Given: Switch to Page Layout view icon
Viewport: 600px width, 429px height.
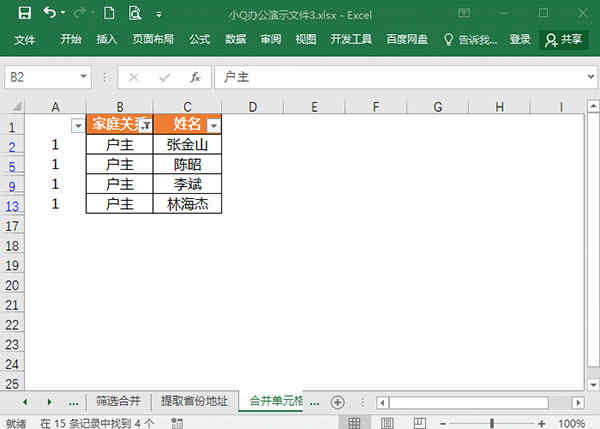Looking at the screenshot, I should [x=387, y=422].
